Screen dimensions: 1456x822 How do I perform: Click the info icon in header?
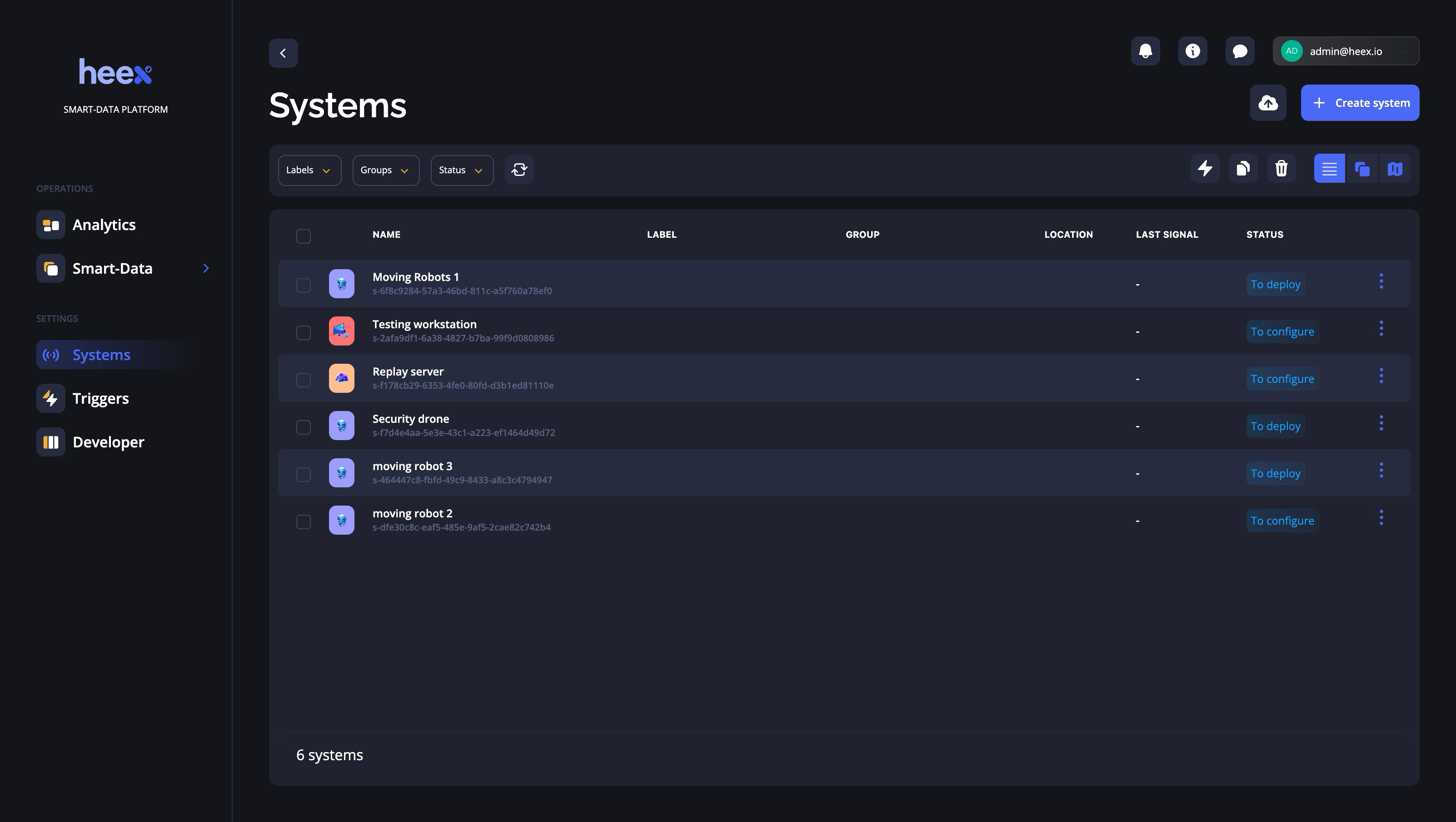coord(1192,51)
